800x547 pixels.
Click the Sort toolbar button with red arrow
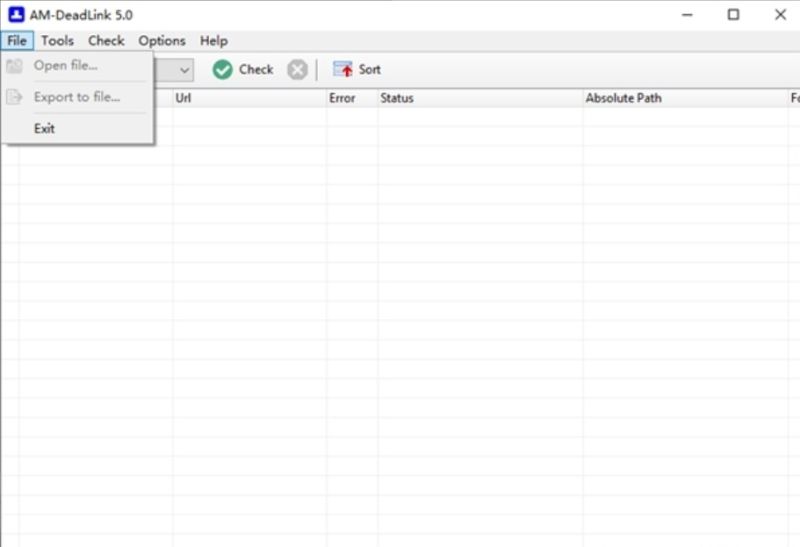357,69
